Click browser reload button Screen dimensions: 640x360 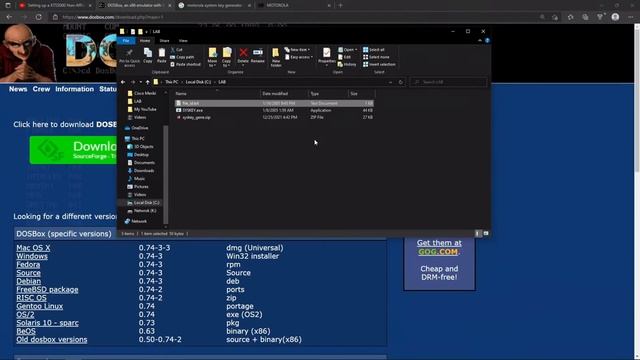(x=39, y=17)
